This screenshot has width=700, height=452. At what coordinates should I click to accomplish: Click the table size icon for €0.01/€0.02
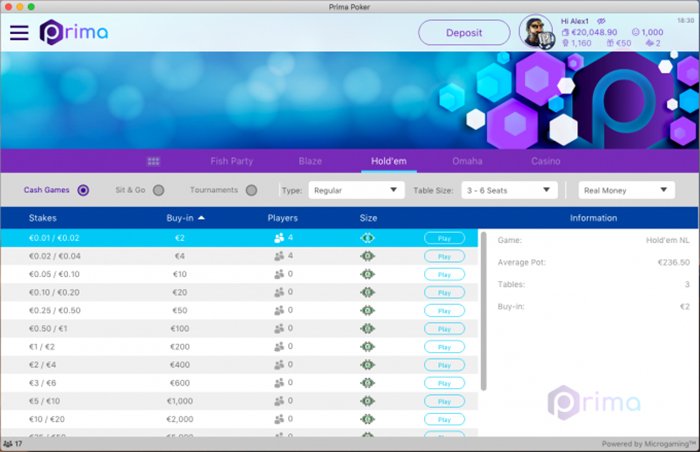[x=368, y=238]
